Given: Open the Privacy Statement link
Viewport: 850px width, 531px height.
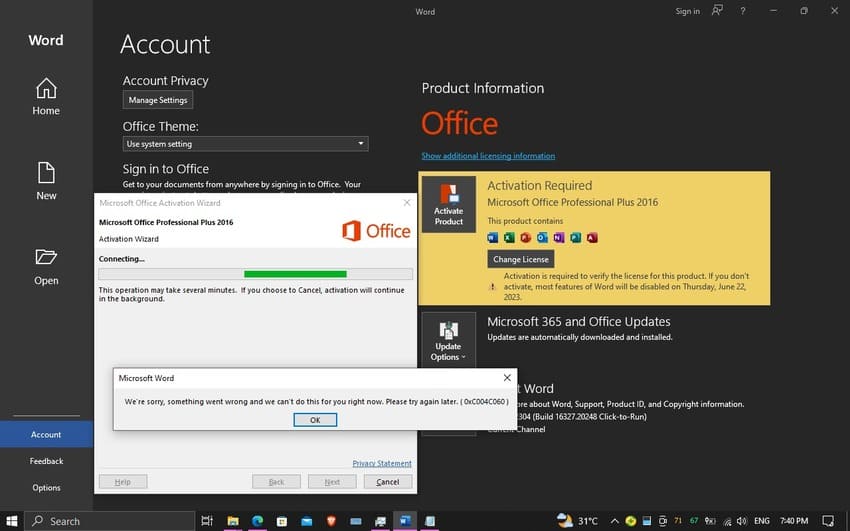Looking at the screenshot, I should click(x=382, y=463).
